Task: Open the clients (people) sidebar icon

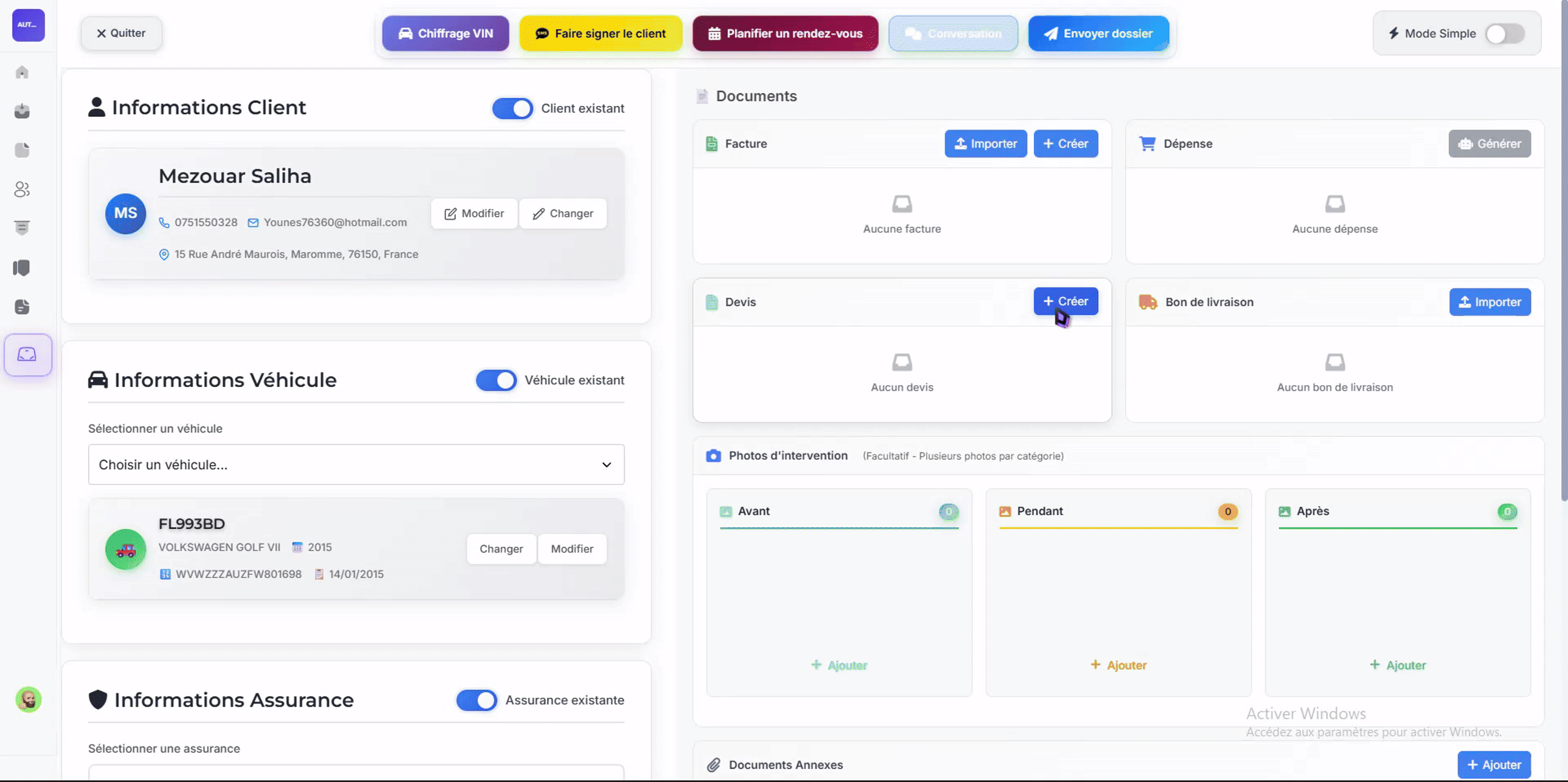Action: click(x=22, y=189)
